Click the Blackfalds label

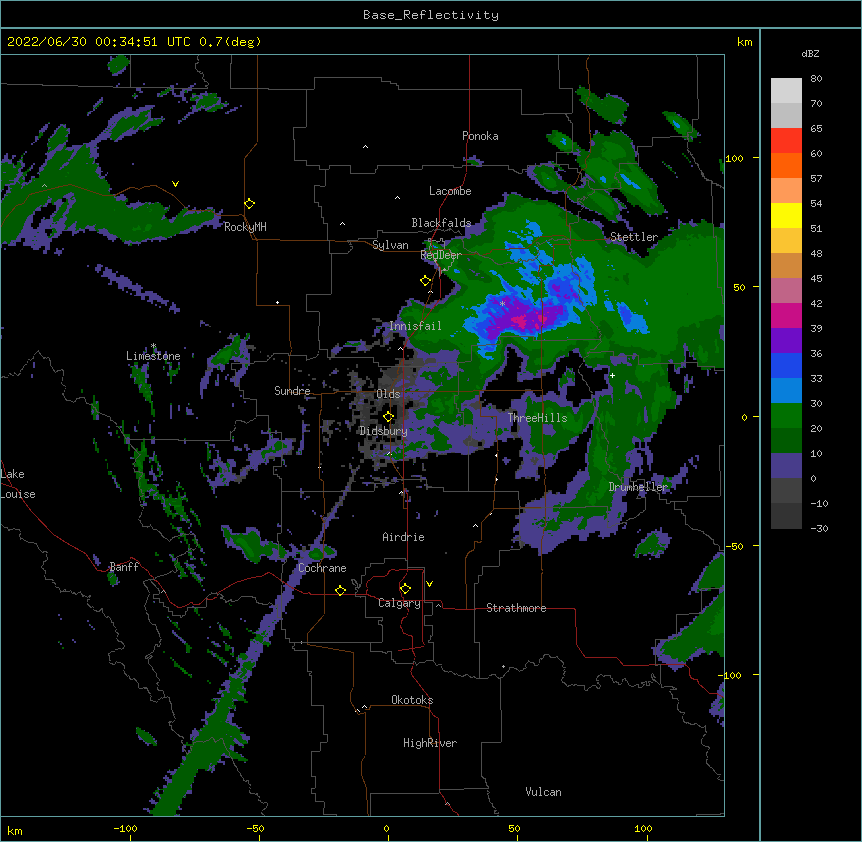click(x=441, y=223)
